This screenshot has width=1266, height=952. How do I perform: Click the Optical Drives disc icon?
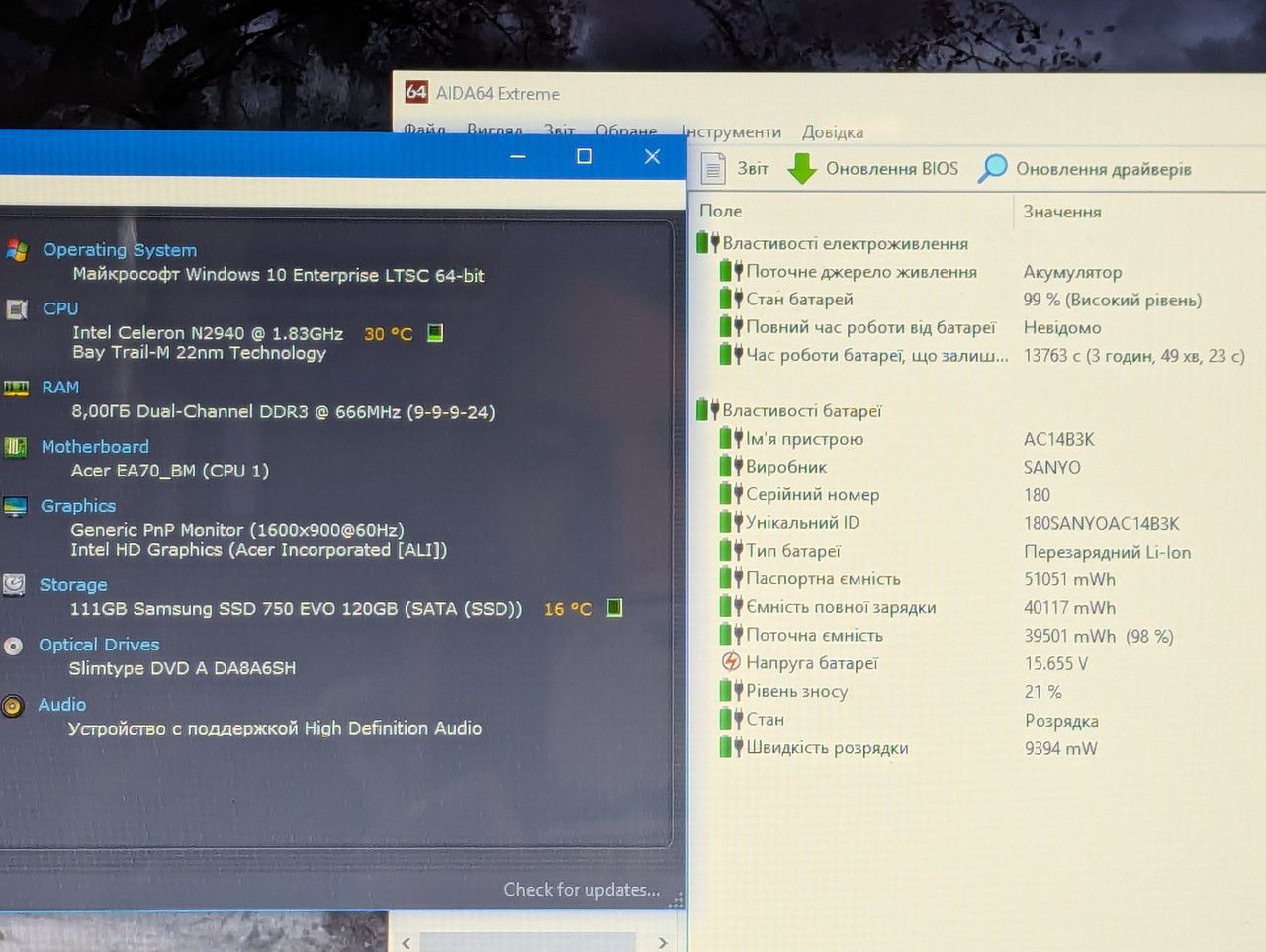pyautogui.click(x=13, y=646)
